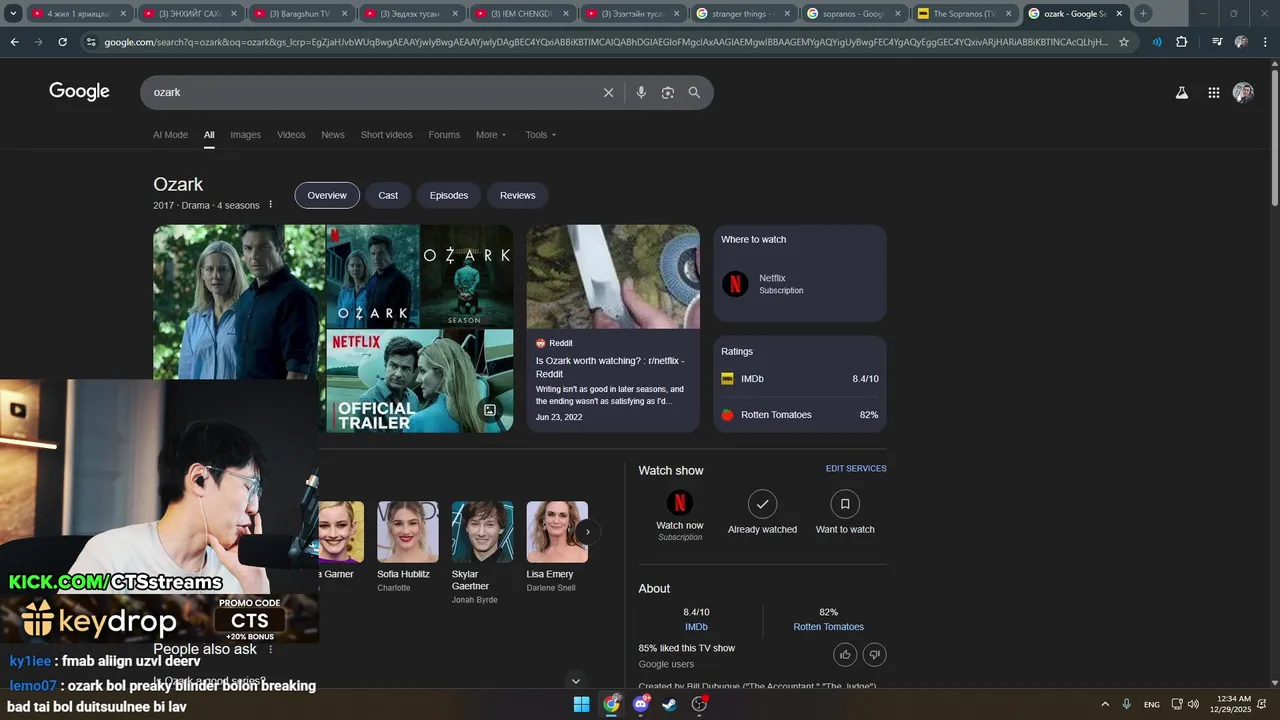The width and height of the screenshot is (1280, 720).
Task: Open the browser extensions puzzle icon
Action: point(1181,42)
